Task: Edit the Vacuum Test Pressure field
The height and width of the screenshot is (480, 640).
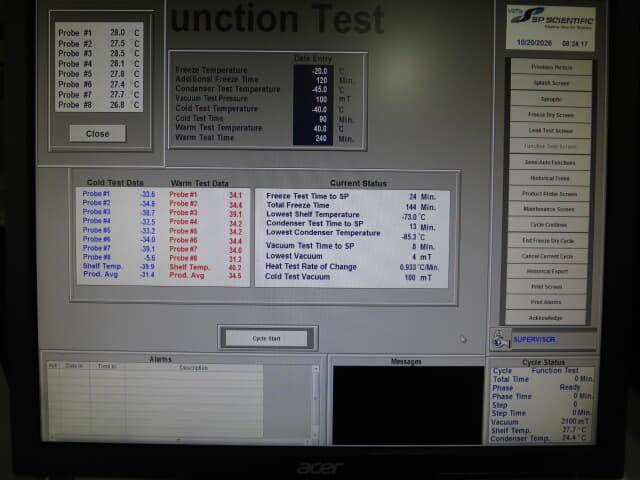Action: tap(313, 100)
